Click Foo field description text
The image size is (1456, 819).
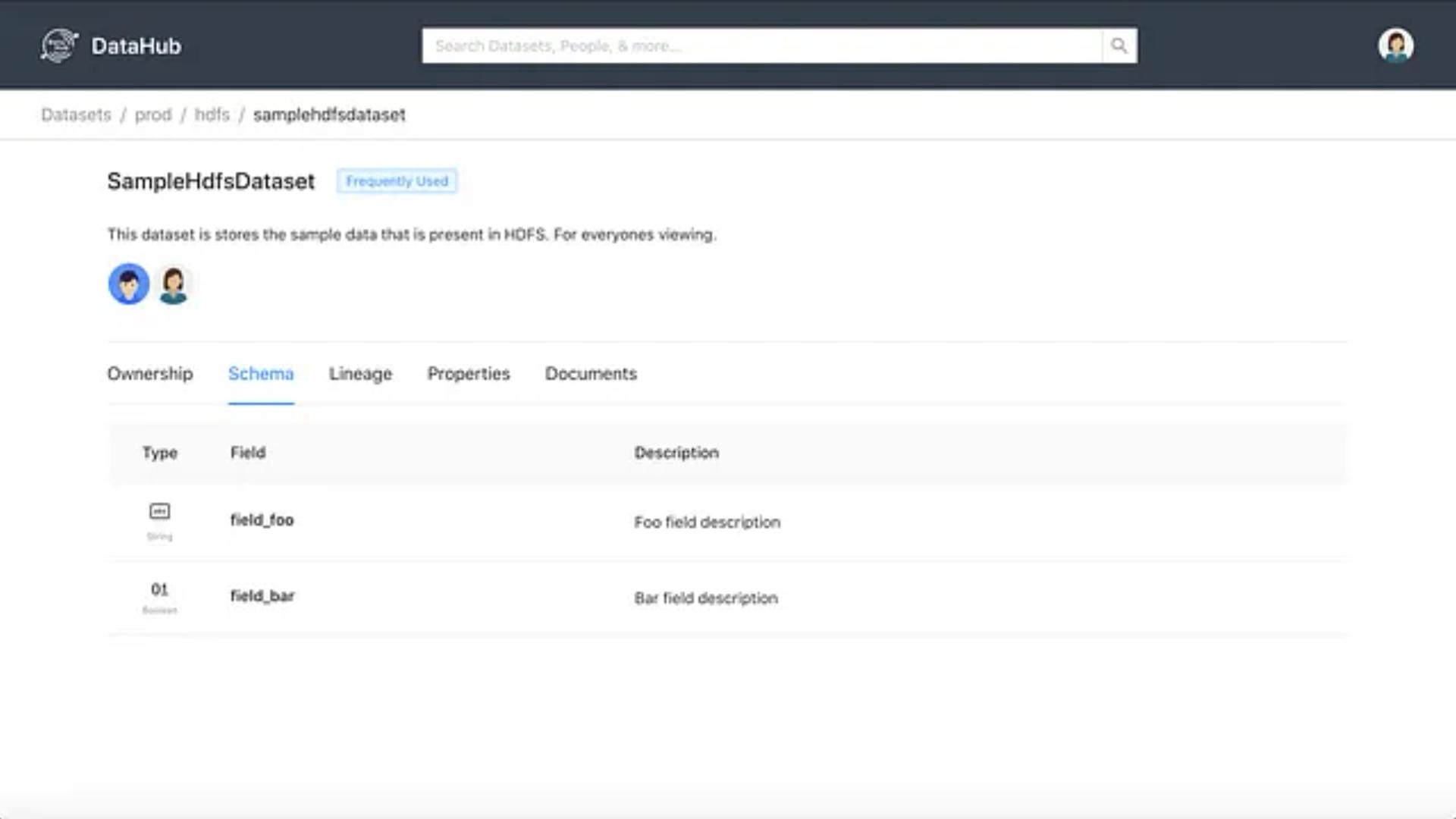coord(708,522)
